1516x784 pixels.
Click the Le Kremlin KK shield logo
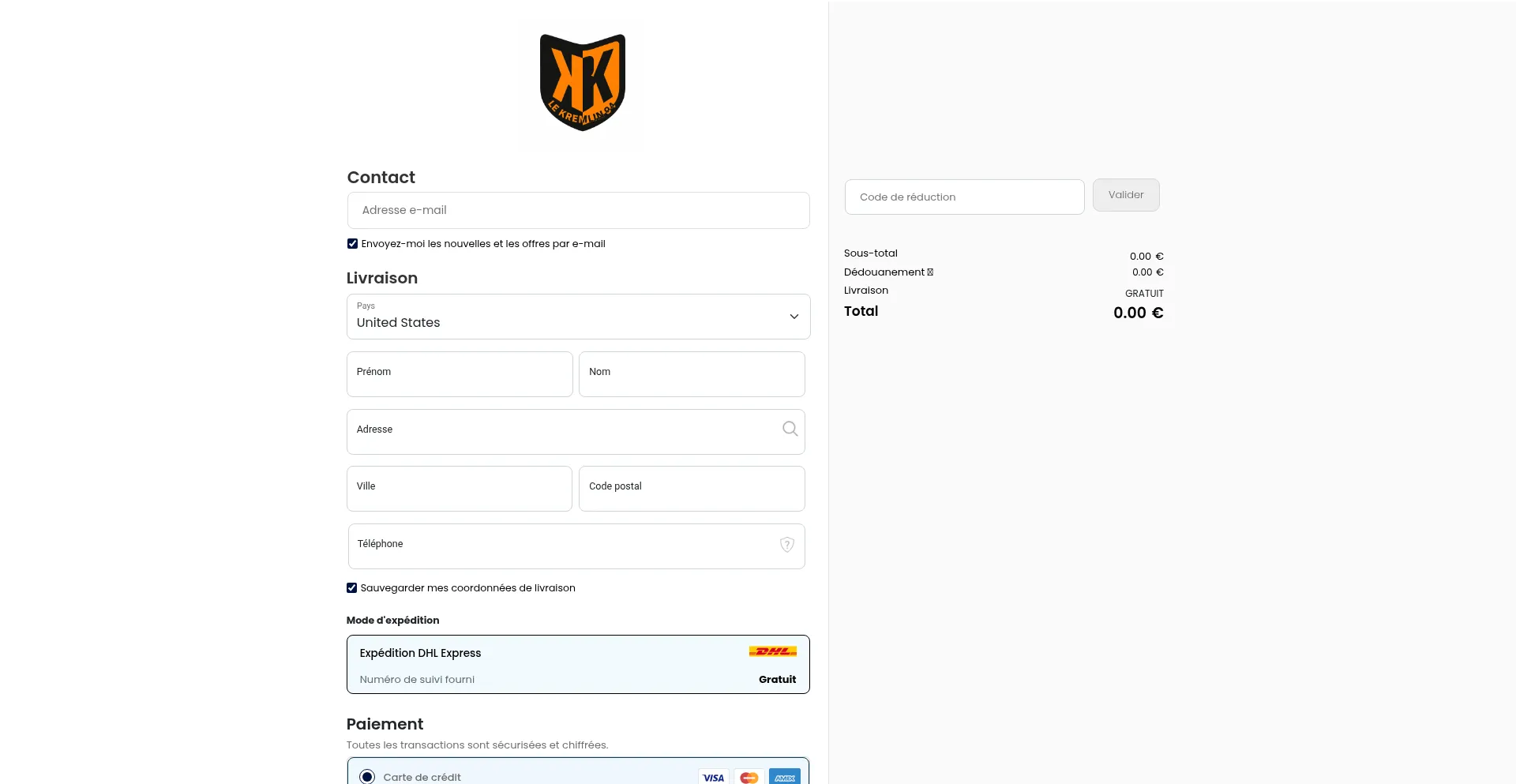click(x=583, y=82)
